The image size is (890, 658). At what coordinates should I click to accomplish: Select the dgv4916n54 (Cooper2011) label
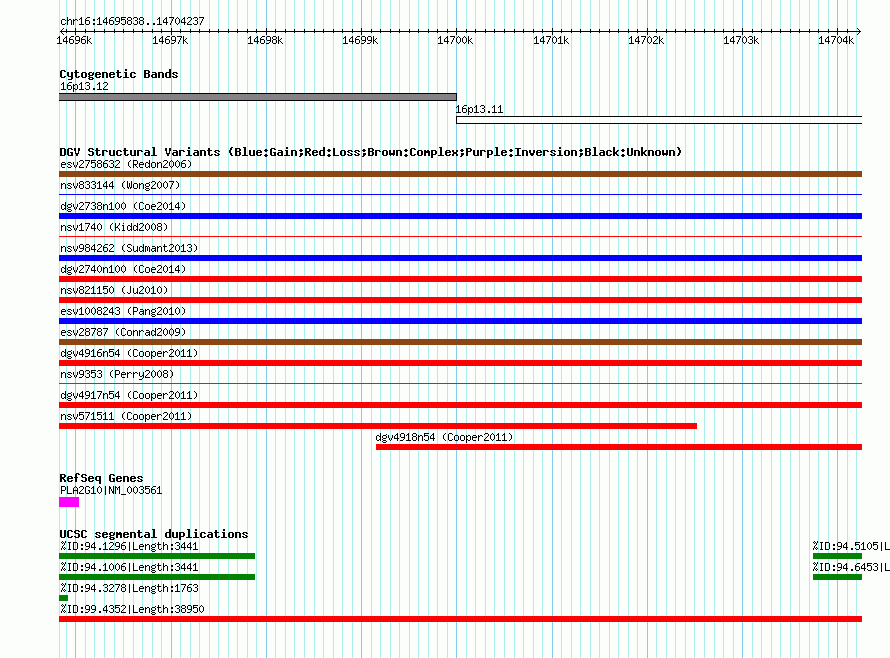[x=129, y=353]
